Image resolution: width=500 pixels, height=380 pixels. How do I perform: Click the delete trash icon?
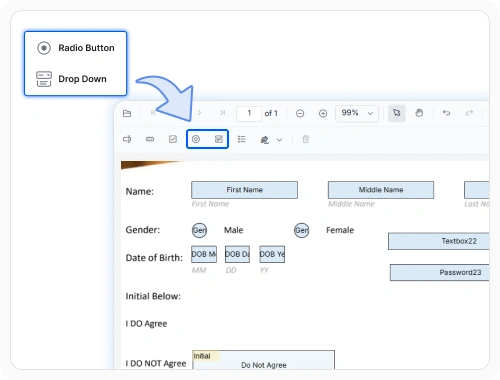click(306, 139)
